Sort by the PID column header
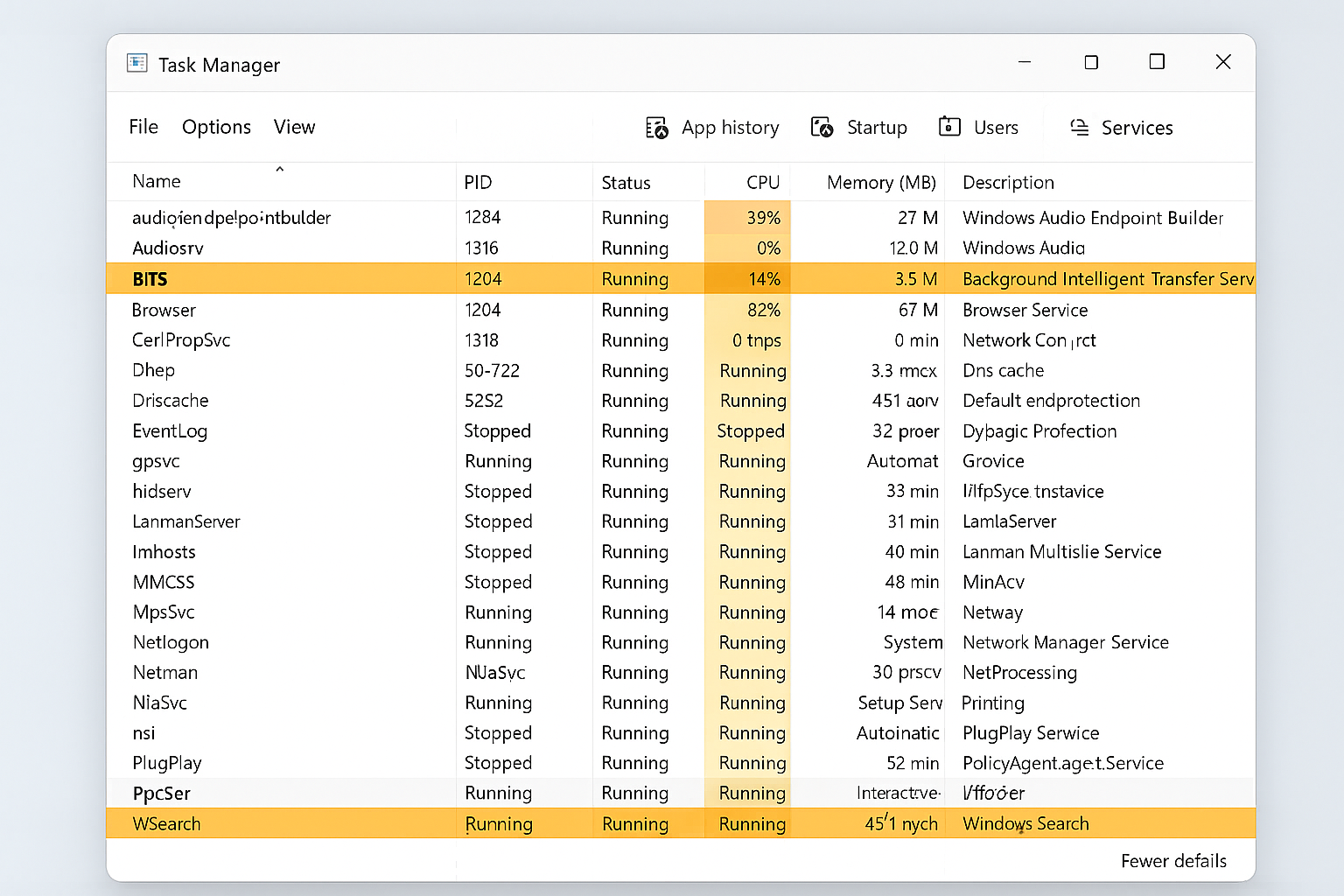Viewport: 1344px width, 896px height. (478, 182)
